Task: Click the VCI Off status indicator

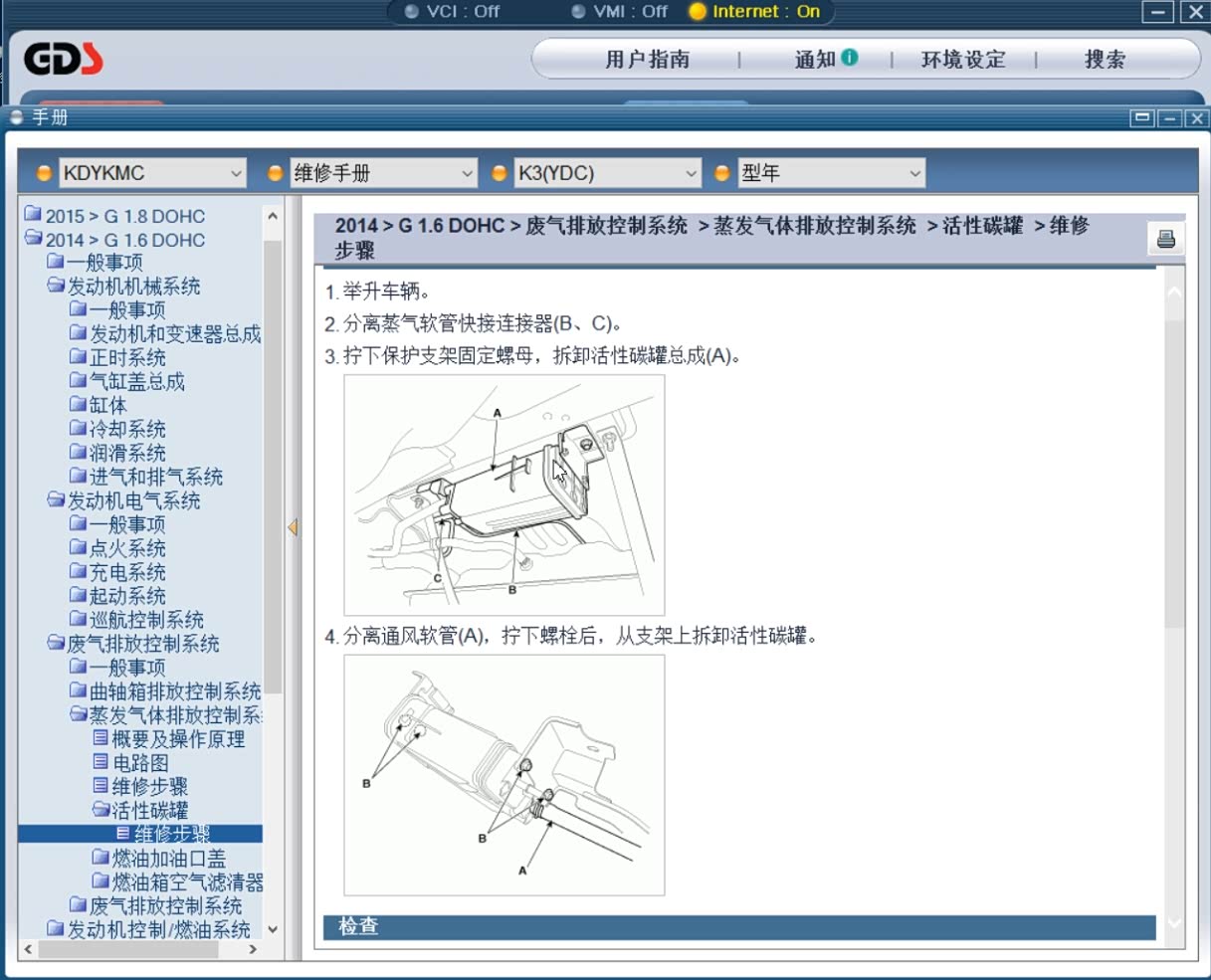Action: coord(453,12)
